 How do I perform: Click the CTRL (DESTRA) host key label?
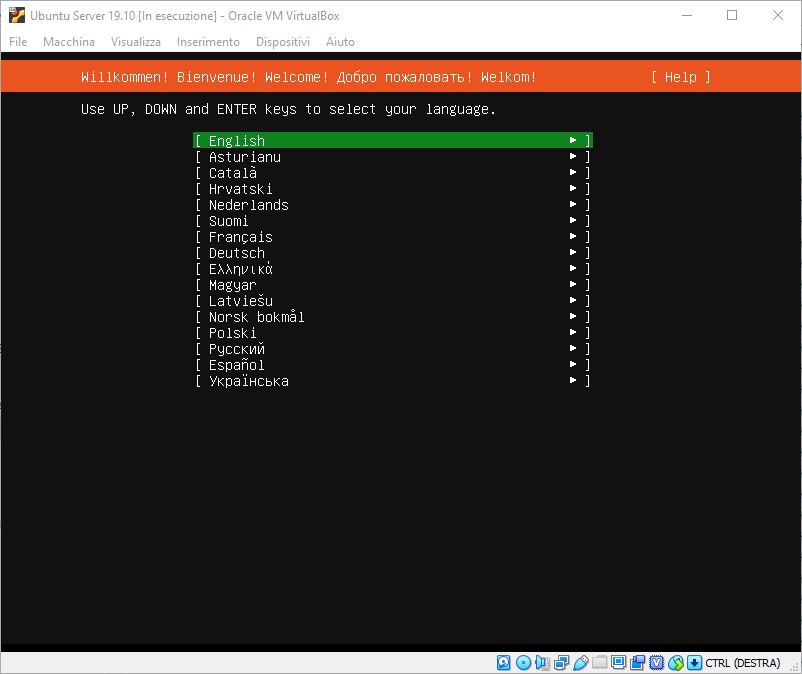pyautogui.click(x=743, y=663)
